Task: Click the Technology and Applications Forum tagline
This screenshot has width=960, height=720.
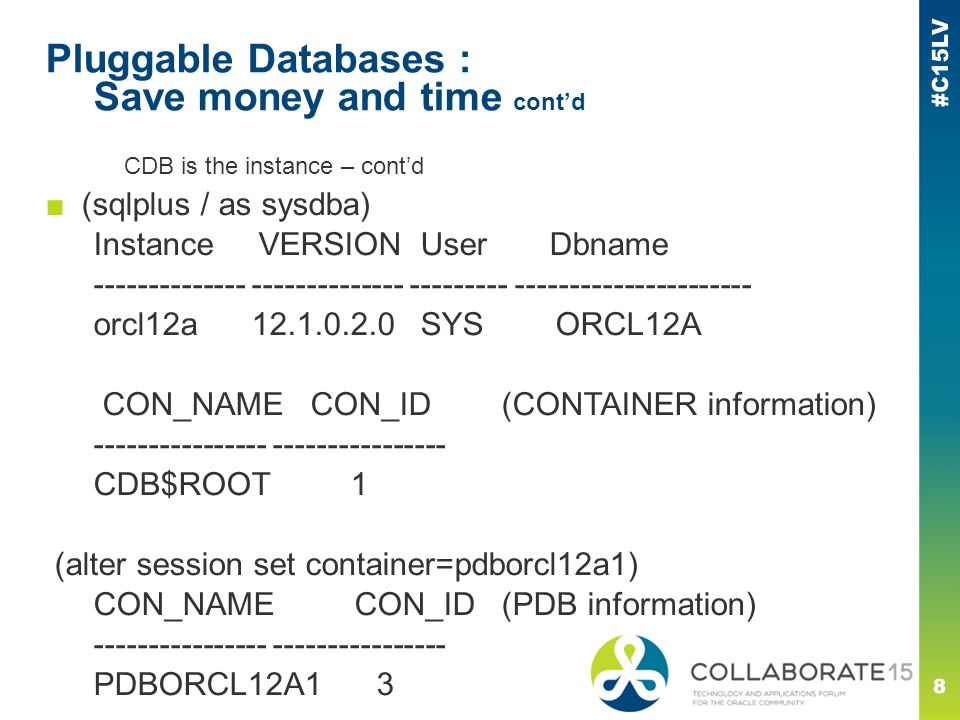Action: tap(768, 697)
